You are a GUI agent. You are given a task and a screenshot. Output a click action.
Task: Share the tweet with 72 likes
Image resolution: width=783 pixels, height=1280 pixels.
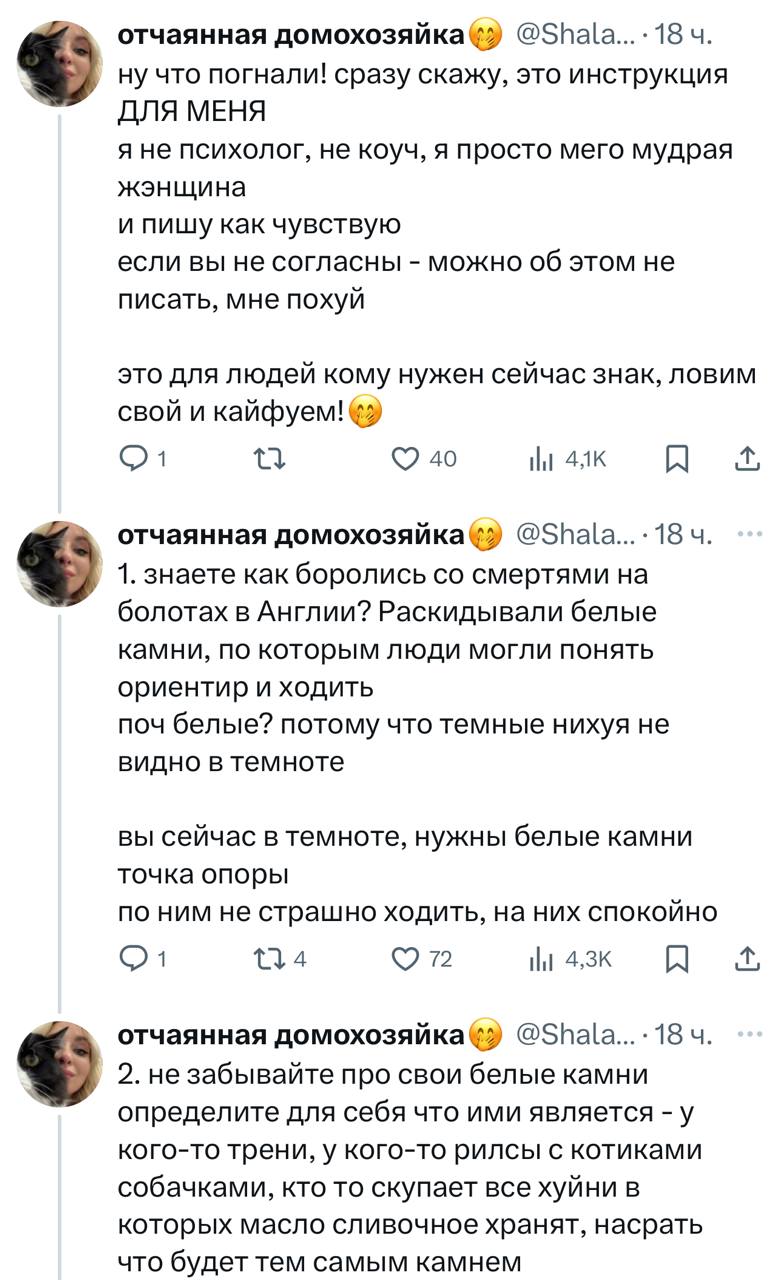746,959
